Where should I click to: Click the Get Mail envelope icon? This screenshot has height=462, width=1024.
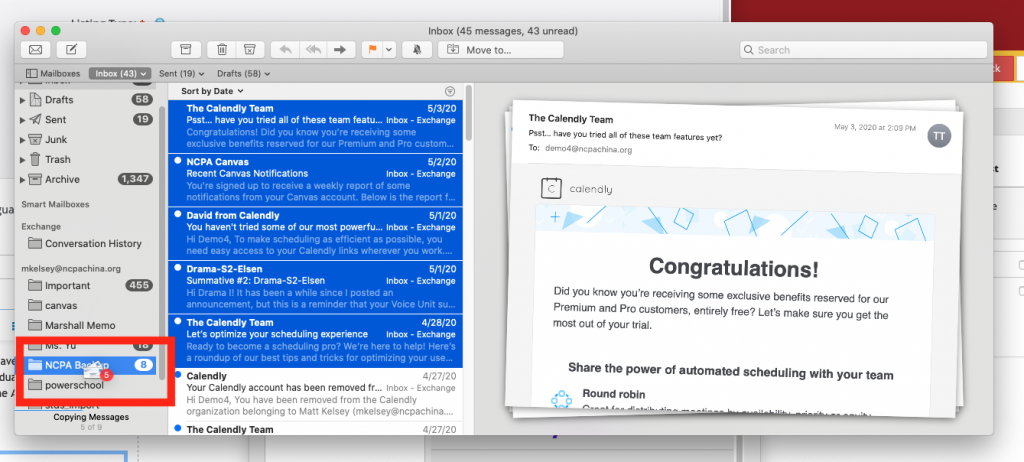(x=36, y=49)
